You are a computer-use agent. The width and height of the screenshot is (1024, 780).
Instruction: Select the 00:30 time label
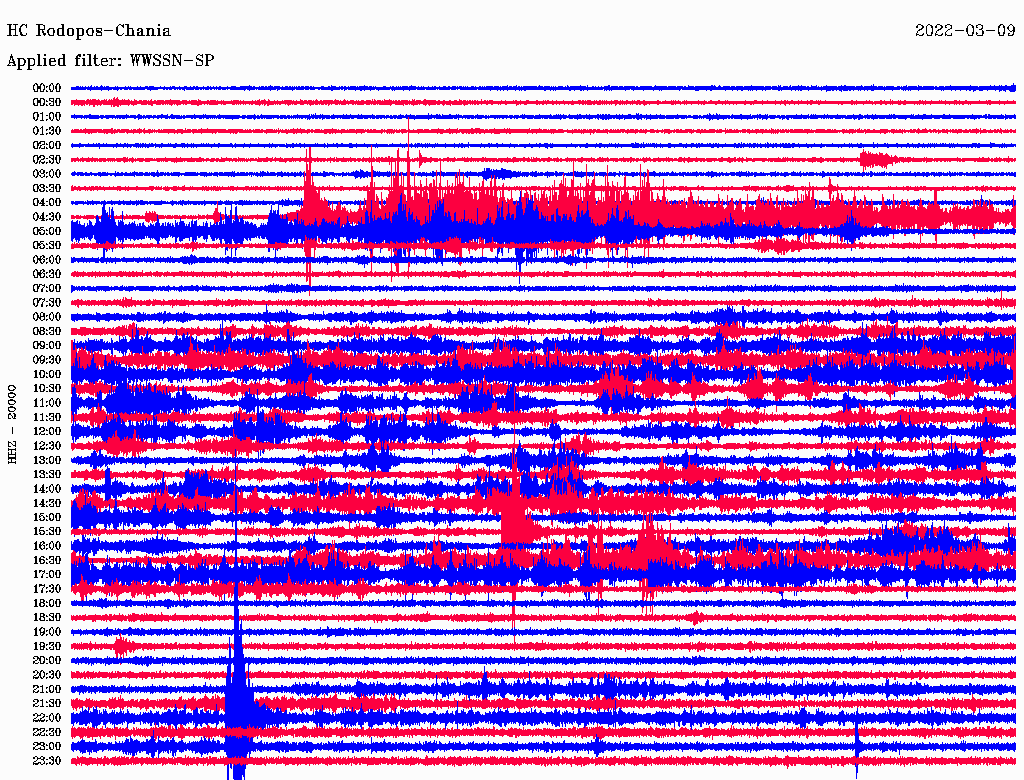click(x=47, y=102)
